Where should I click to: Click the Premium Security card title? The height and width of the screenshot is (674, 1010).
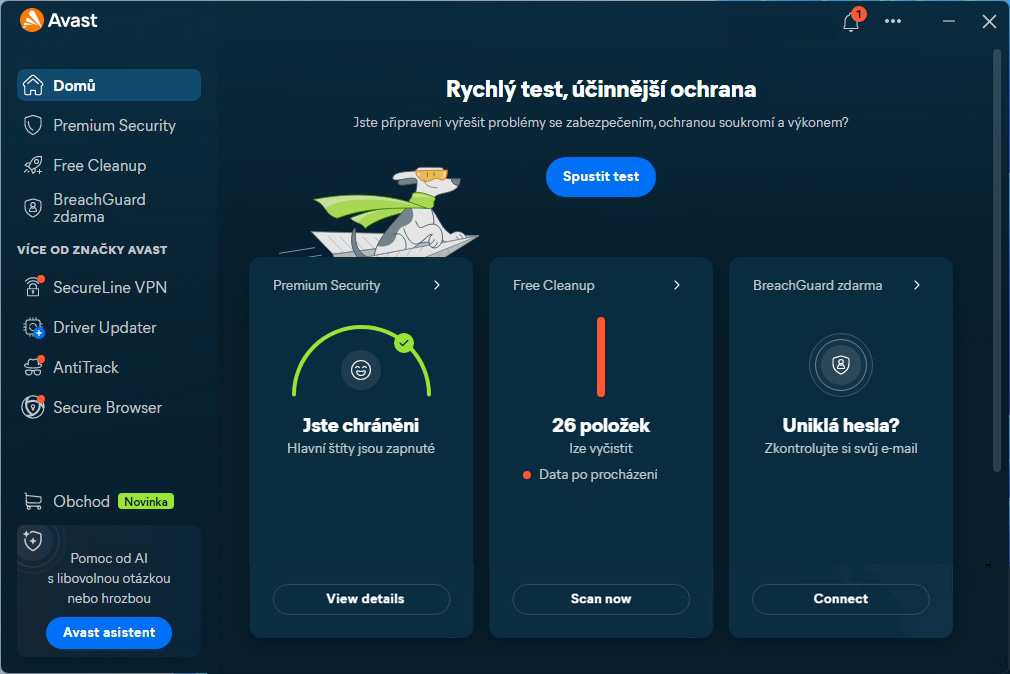pos(327,285)
